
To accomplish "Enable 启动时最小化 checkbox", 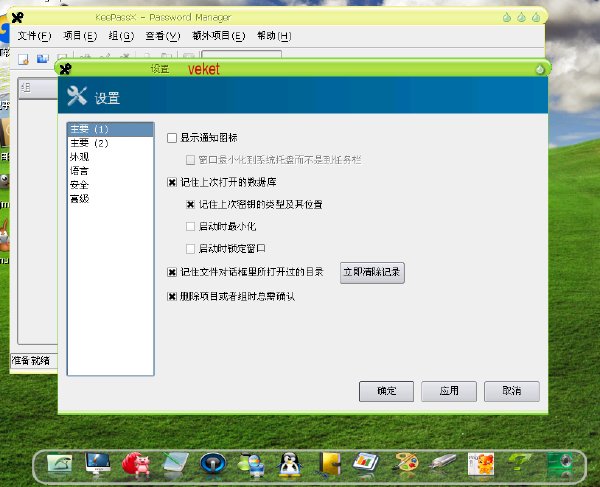I will pyautogui.click(x=190, y=226).
